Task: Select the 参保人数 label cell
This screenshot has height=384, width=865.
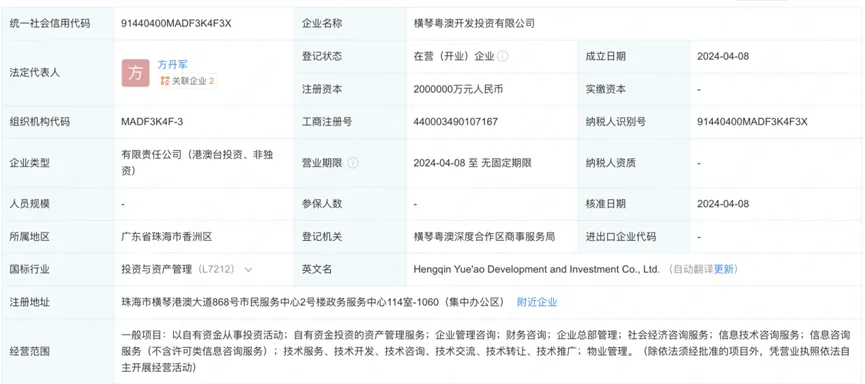Action: tap(350, 204)
